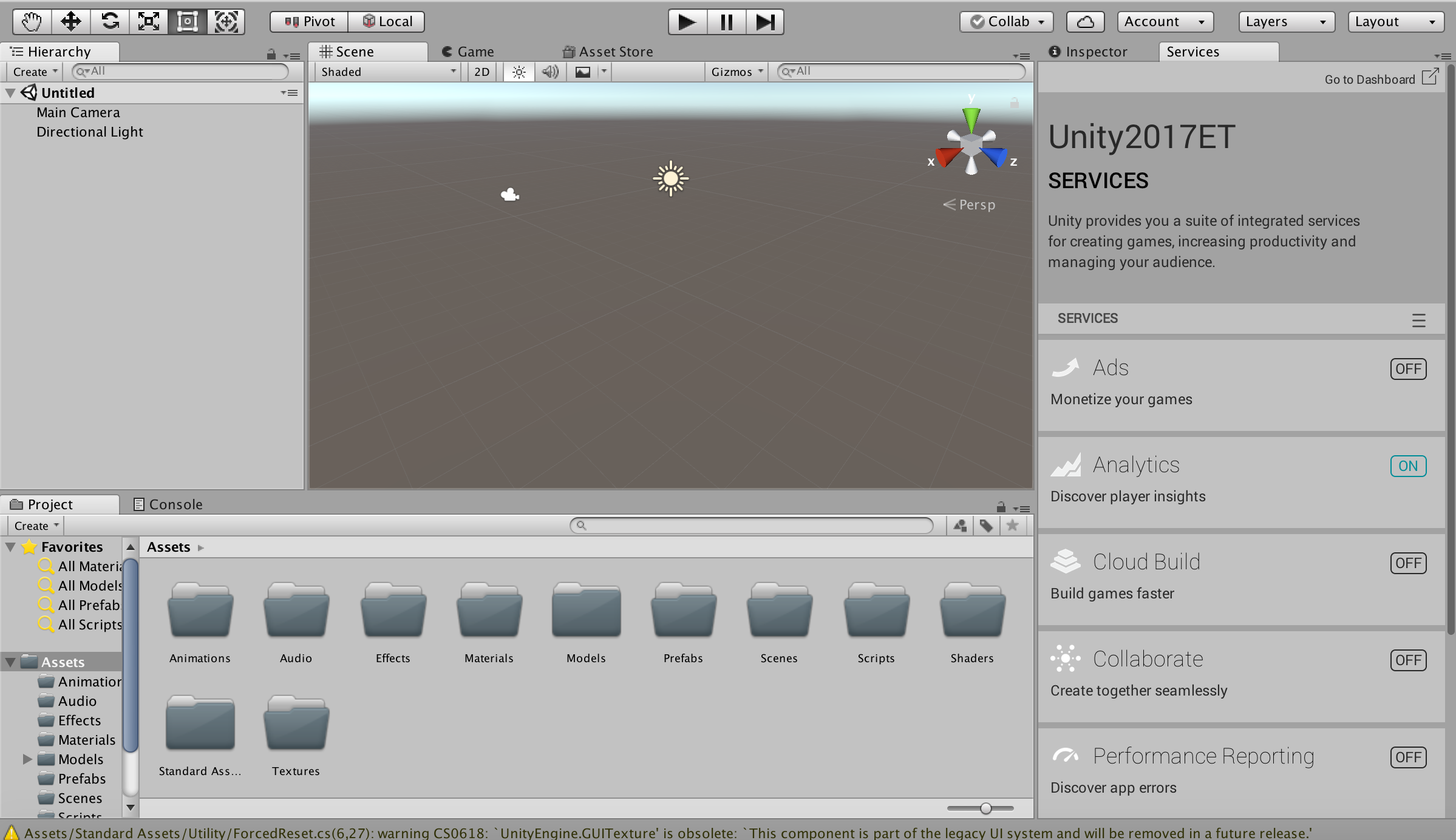Viewport: 1456px width, 840px height.
Task: Start Play mode
Action: (x=687, y=22)
